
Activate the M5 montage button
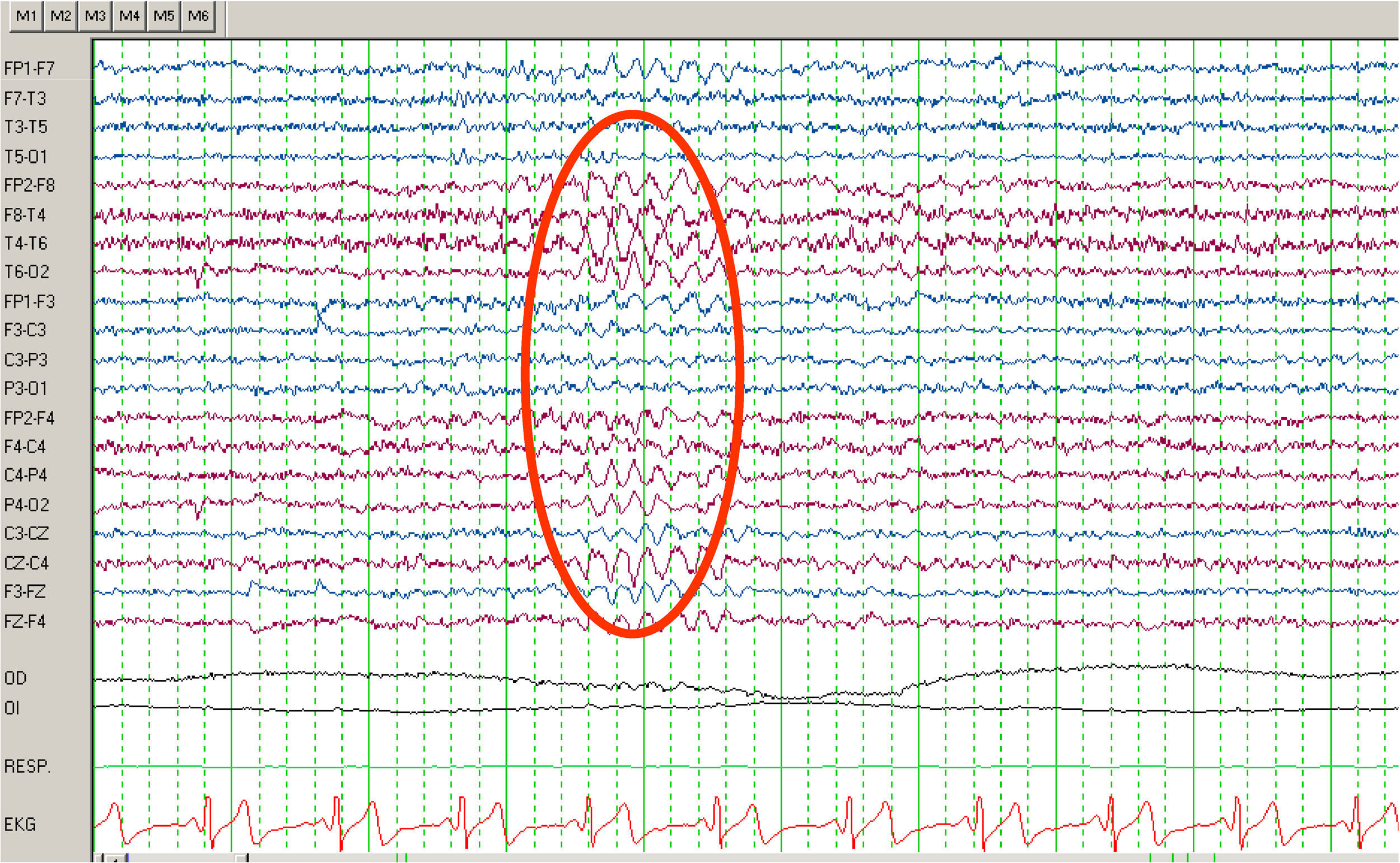pos(164,16)
